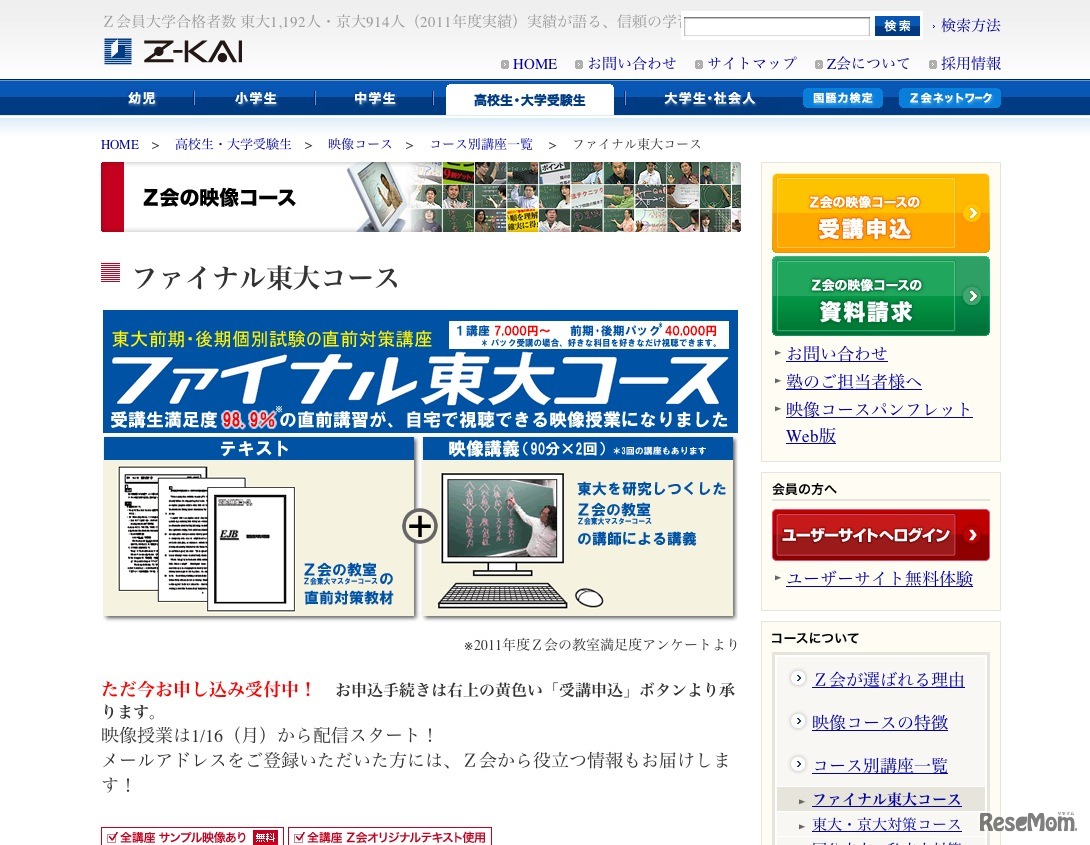Click the search input field
Viewport: 1090px width, 845px height.
[776, 26]
